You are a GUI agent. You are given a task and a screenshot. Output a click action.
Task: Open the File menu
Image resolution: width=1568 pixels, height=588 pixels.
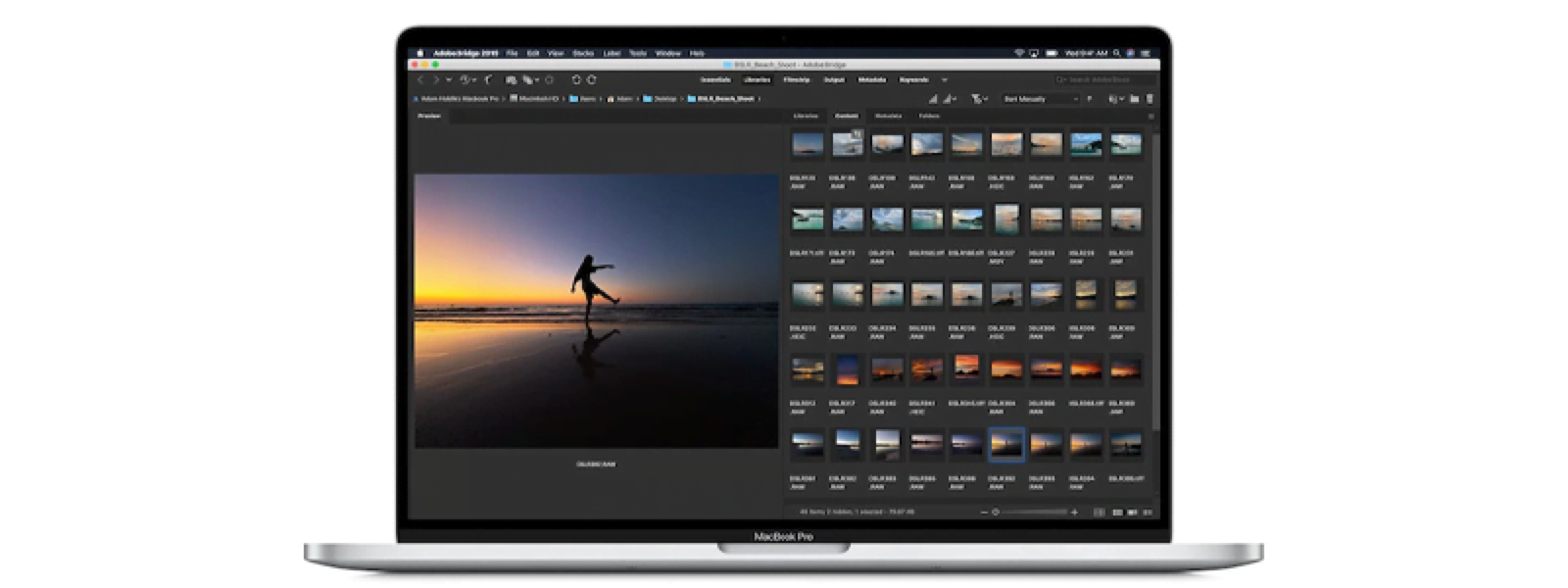(x=512, y=53)
